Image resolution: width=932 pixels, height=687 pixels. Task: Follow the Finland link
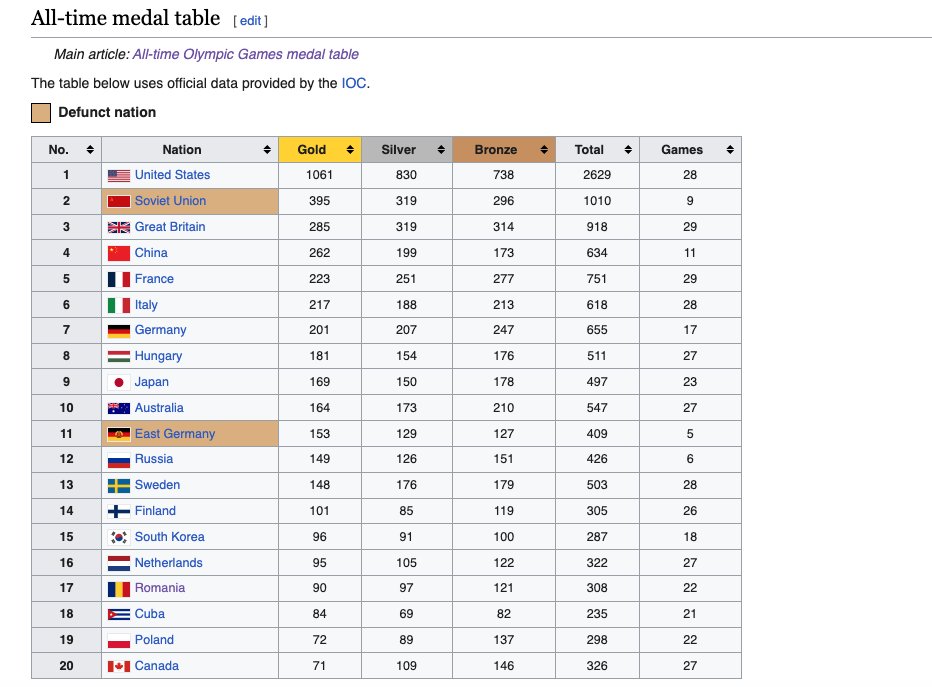(x=155, y=510)
